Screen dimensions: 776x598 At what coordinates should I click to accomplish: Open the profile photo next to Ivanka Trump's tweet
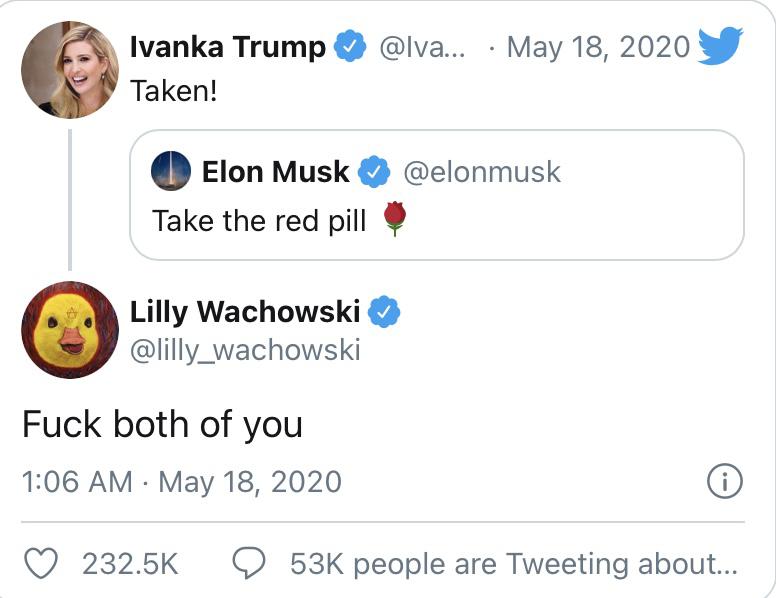pyautogui.click(x=70, y=70)
